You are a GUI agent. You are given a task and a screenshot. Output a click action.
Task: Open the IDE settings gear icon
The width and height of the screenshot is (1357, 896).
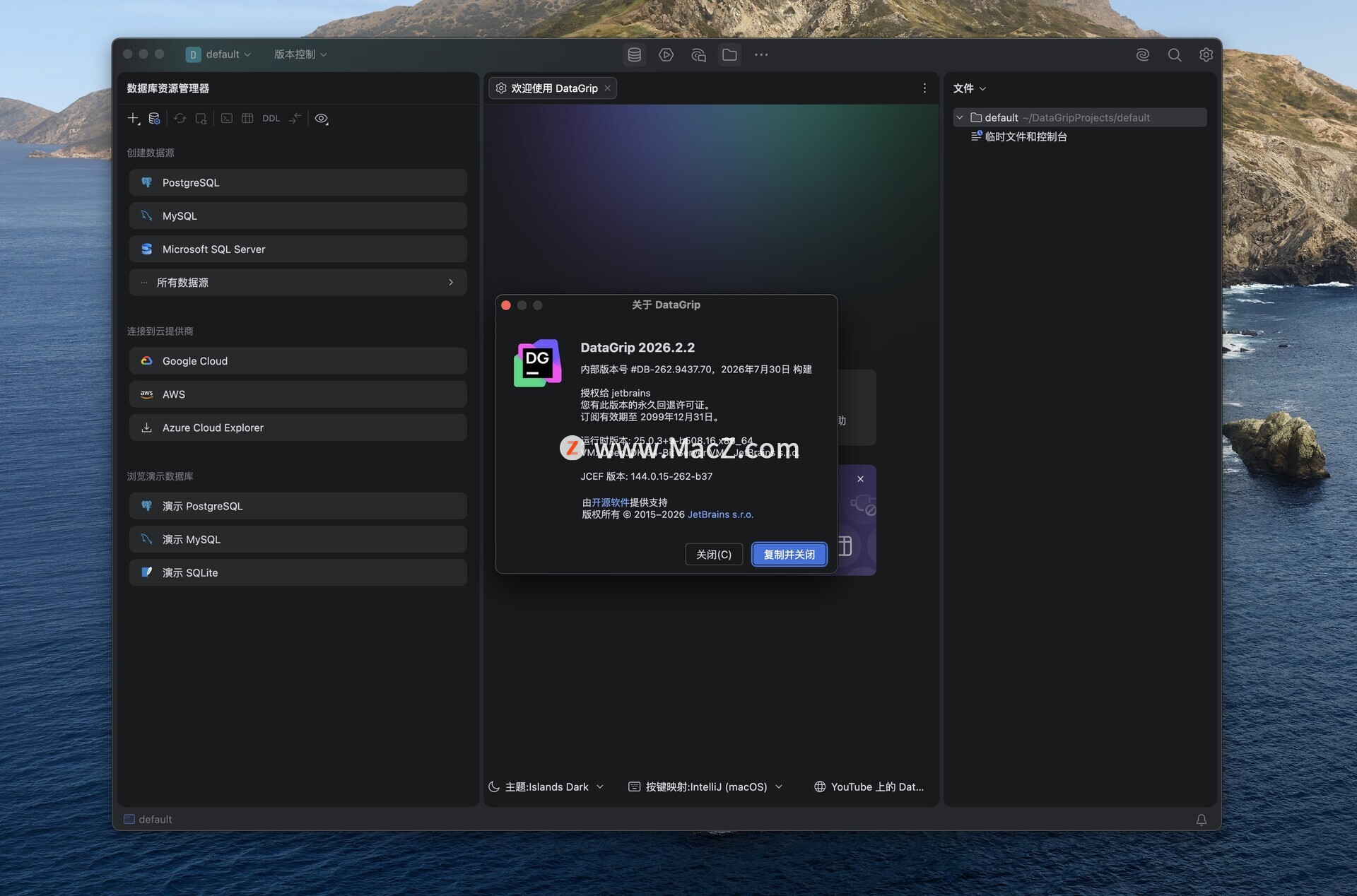point(1206,54)
